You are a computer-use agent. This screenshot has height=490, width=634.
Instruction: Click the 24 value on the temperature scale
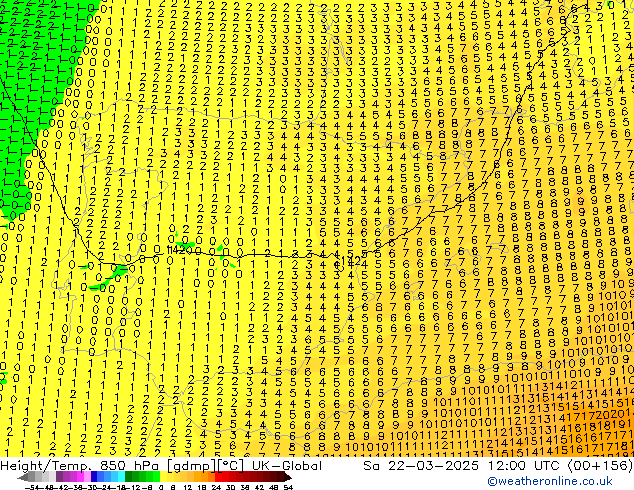[x=216, y=487]
